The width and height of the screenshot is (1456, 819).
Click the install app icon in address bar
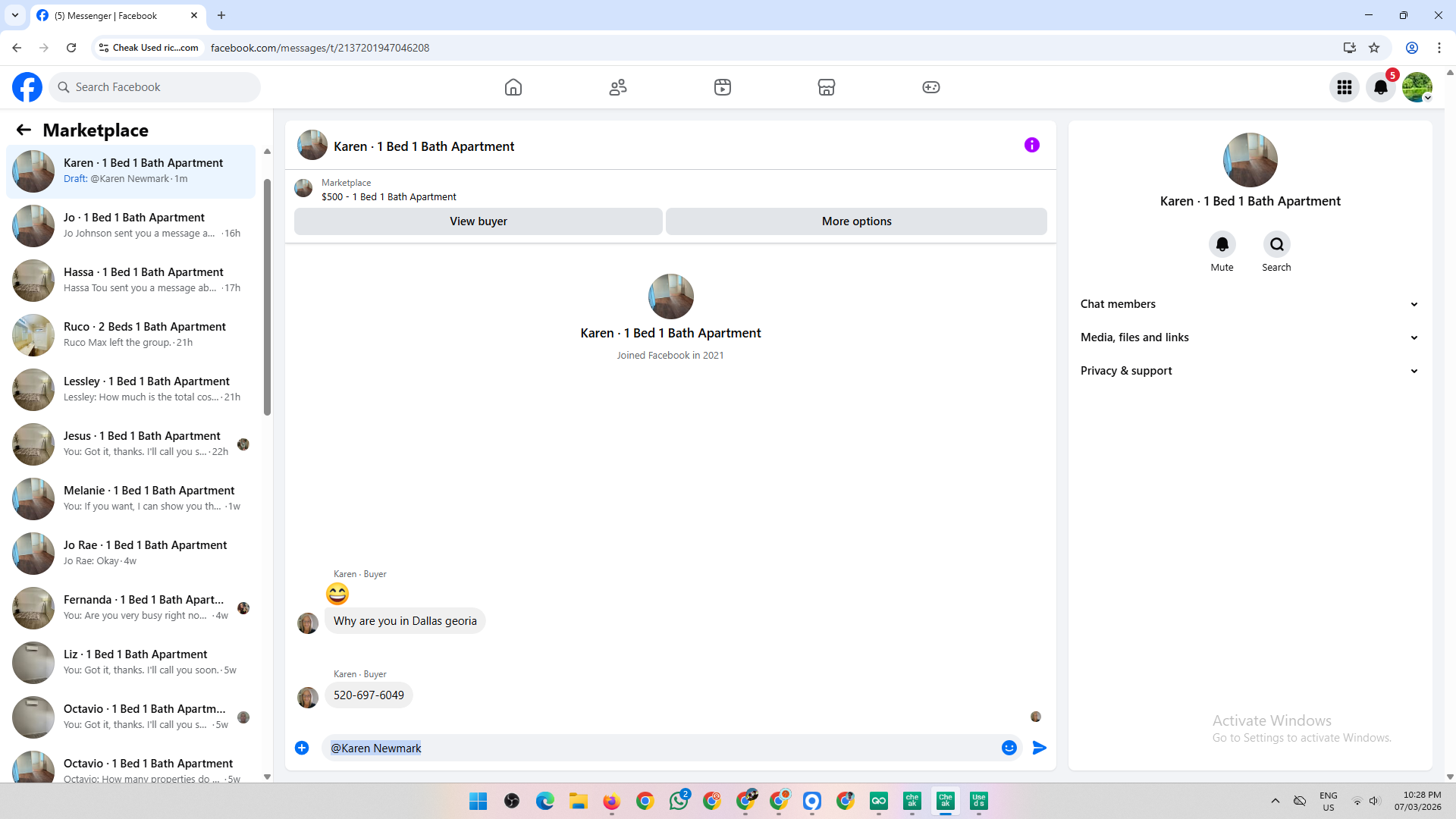click(x=1350, y=48)
